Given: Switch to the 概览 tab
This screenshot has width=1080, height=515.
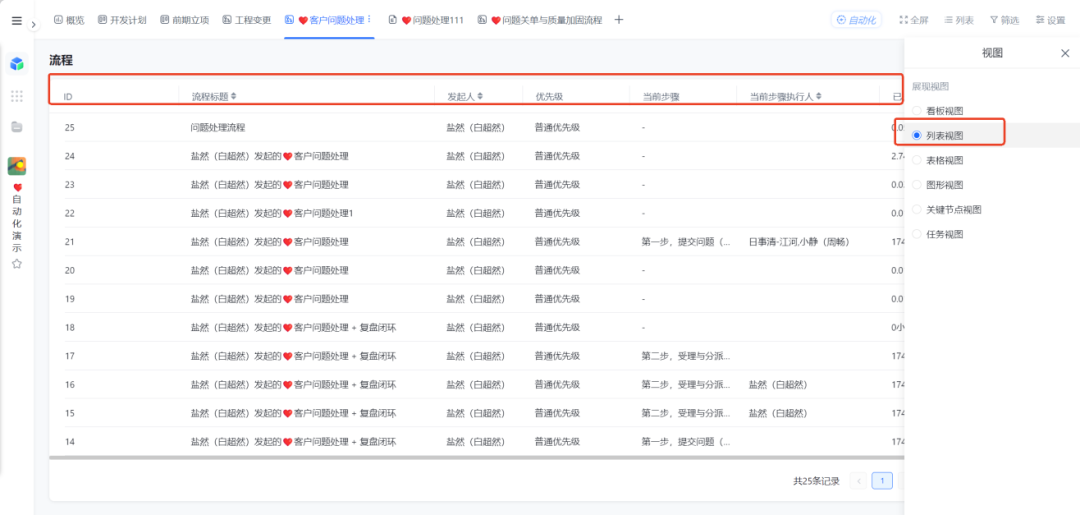Looking at the screenshot, I should 69,20.
